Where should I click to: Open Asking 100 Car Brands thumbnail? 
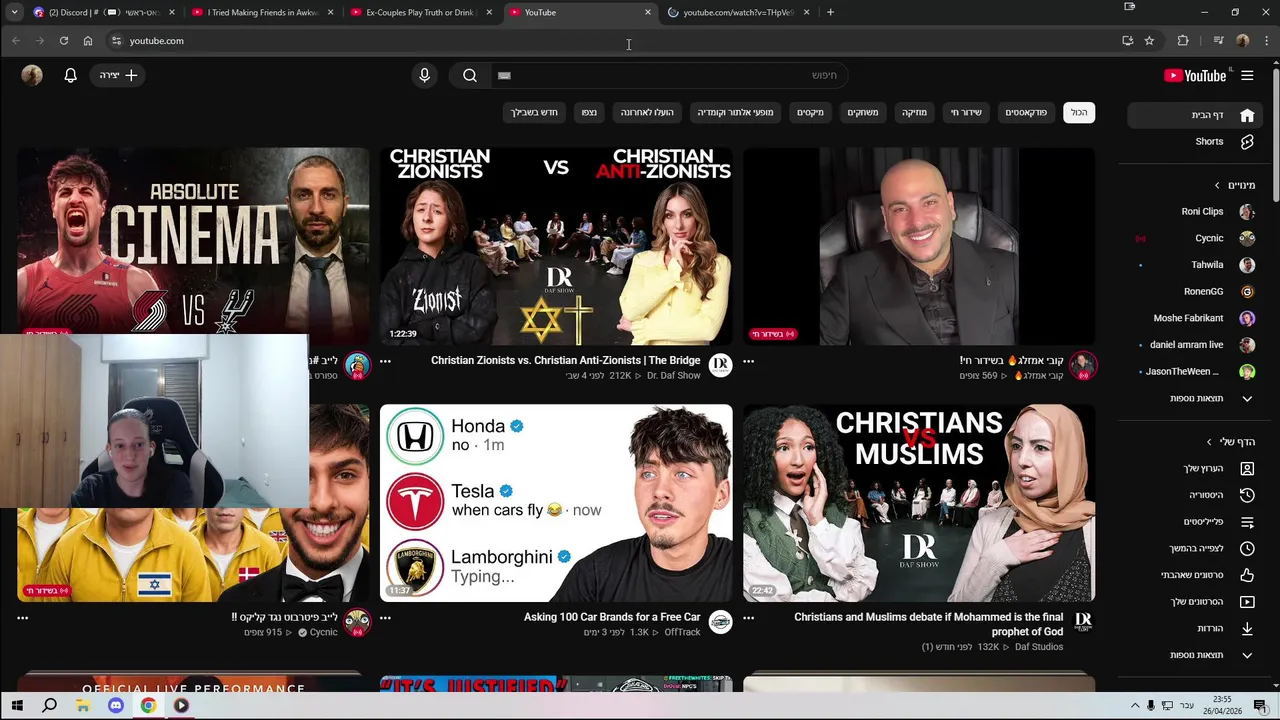coord(556,503)
